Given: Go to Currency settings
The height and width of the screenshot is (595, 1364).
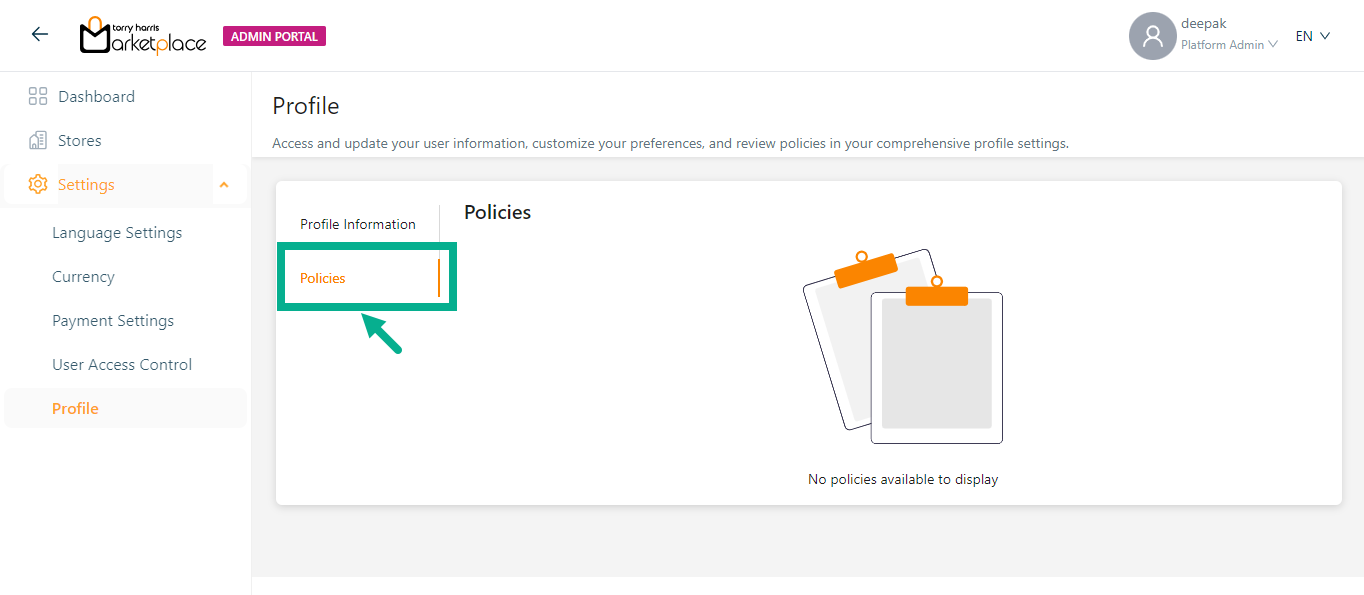Looking at the screenshot, I should pyautogui.click(x=83, y=277).
